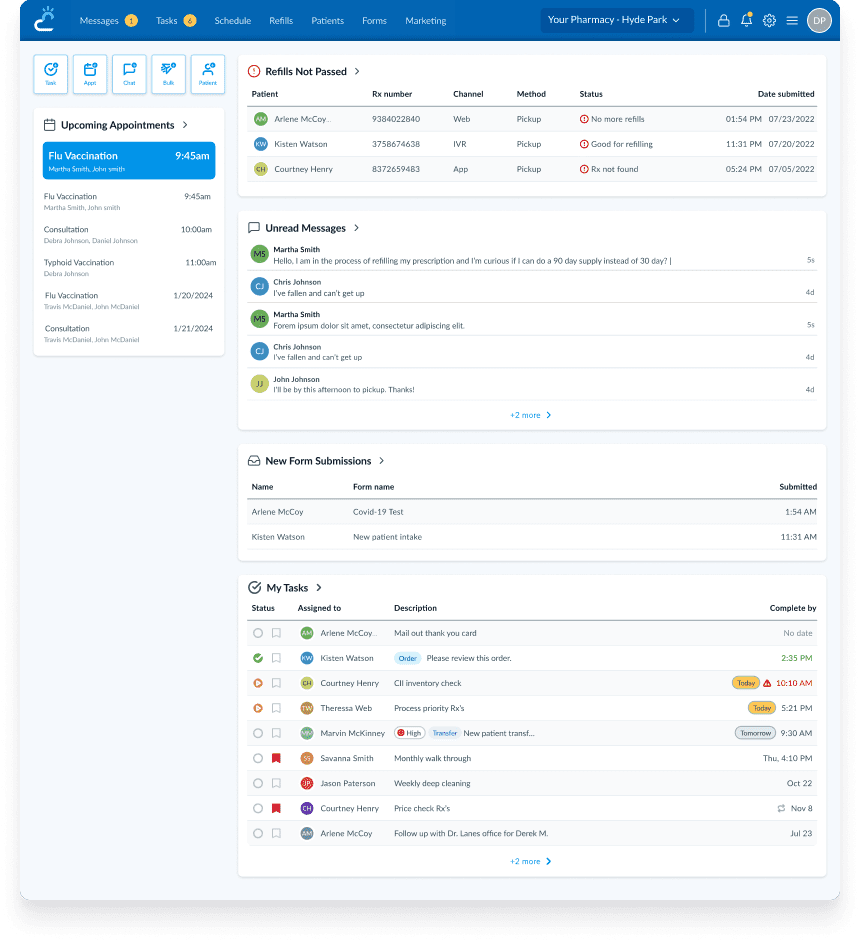Click John Johnson's avatar in messages
Image resolution: width=860 pixels, height=940 pixels.
point(259,384)
